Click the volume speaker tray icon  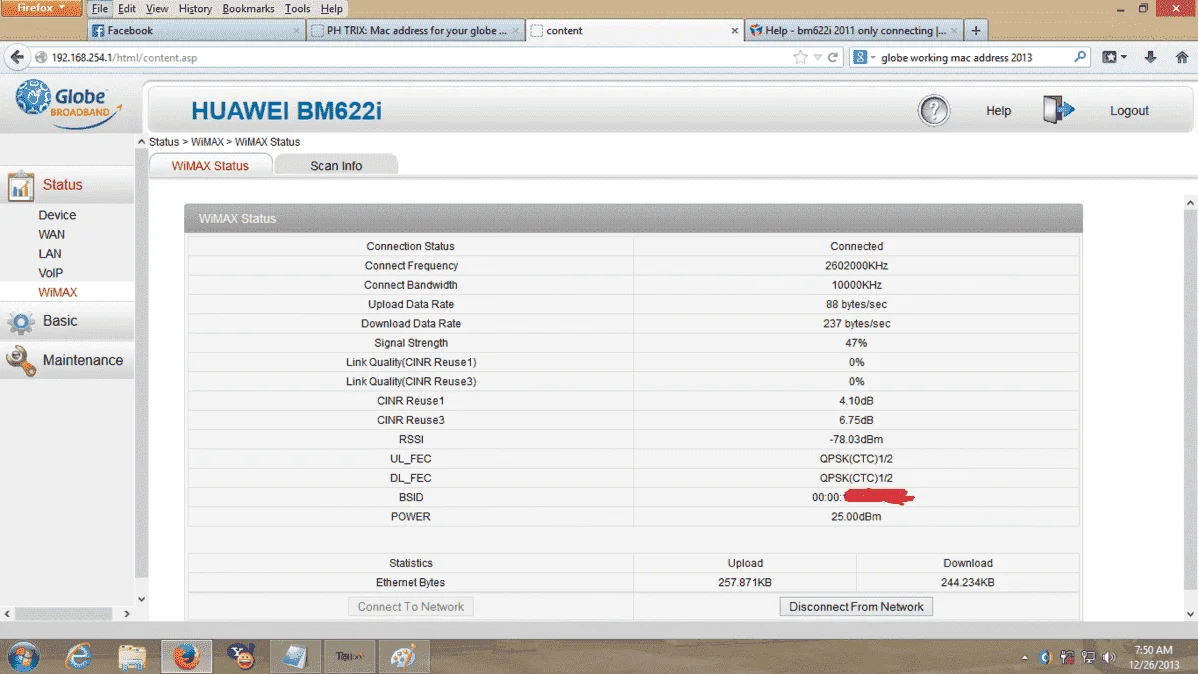pyautogui.click(x=1109, y=657)
